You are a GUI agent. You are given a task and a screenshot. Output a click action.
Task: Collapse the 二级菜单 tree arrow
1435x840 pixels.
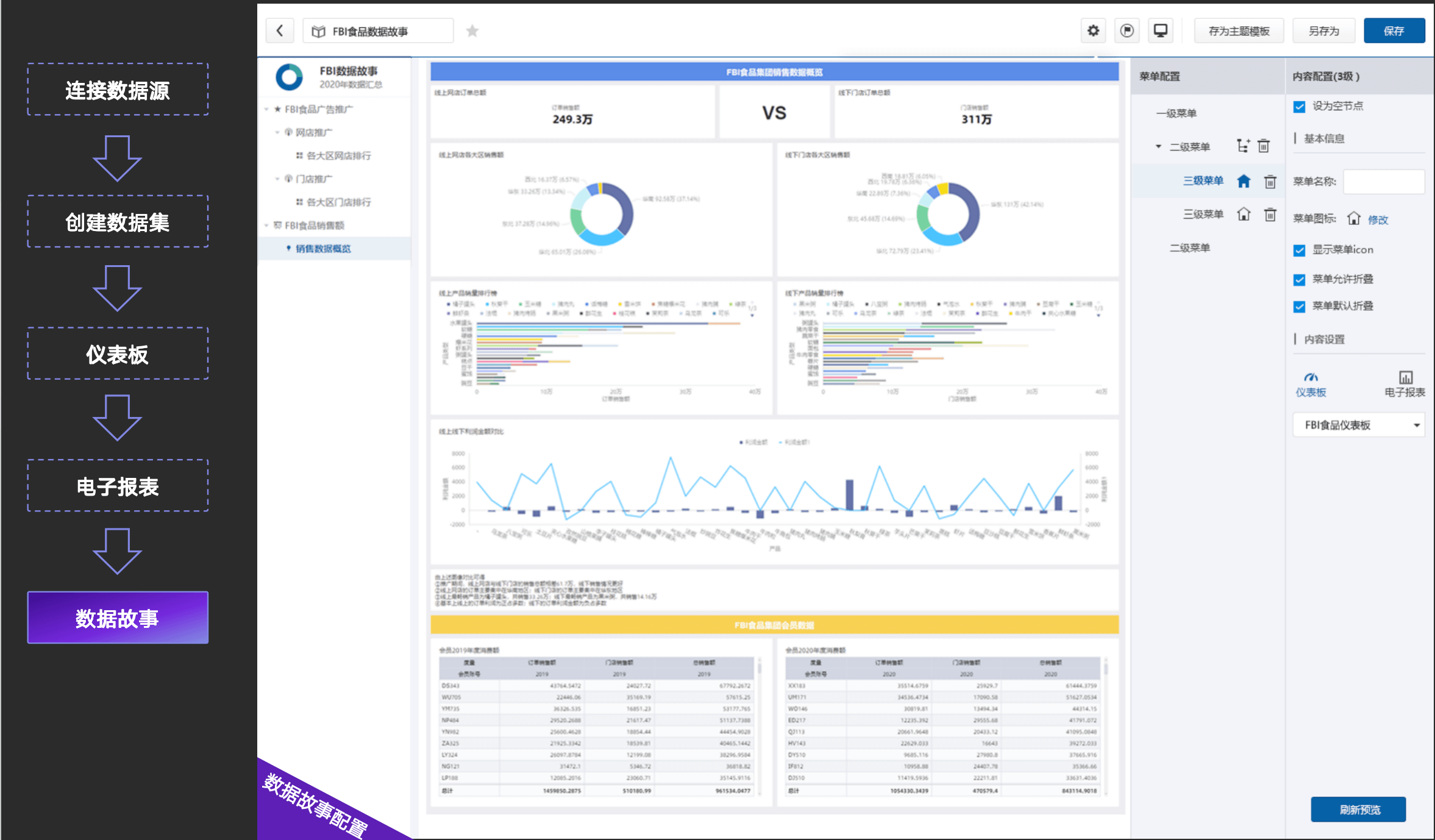click(x=1158, y=146)
